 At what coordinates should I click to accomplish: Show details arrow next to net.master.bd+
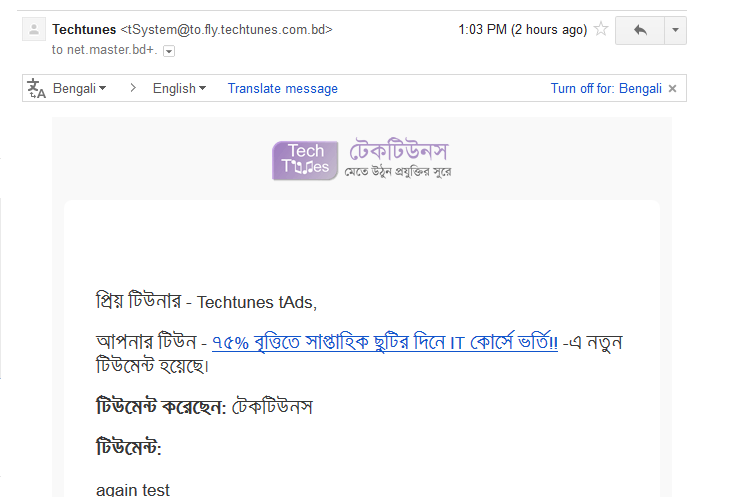click(169, 51)
